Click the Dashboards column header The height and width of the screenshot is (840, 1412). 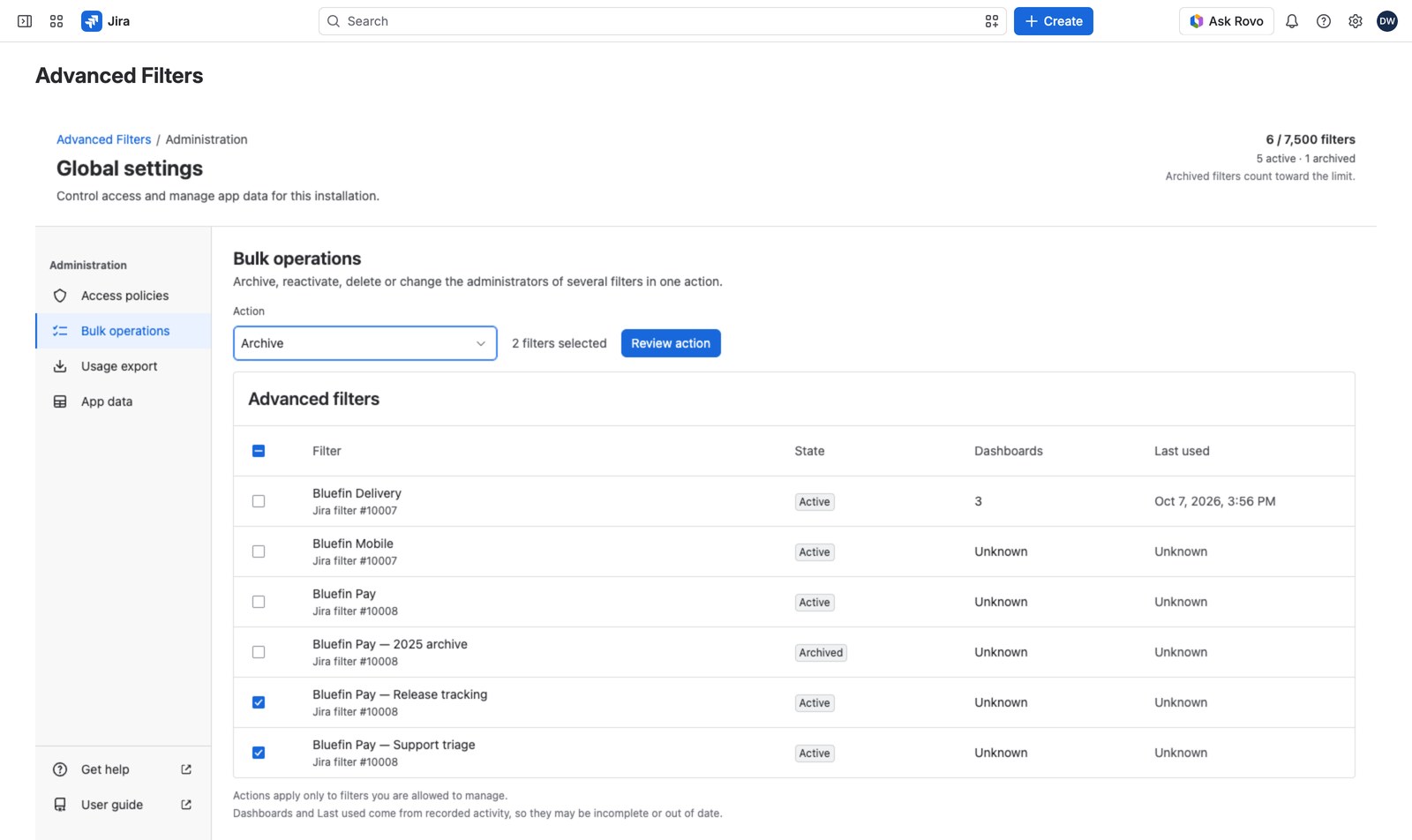[1009, 451]
